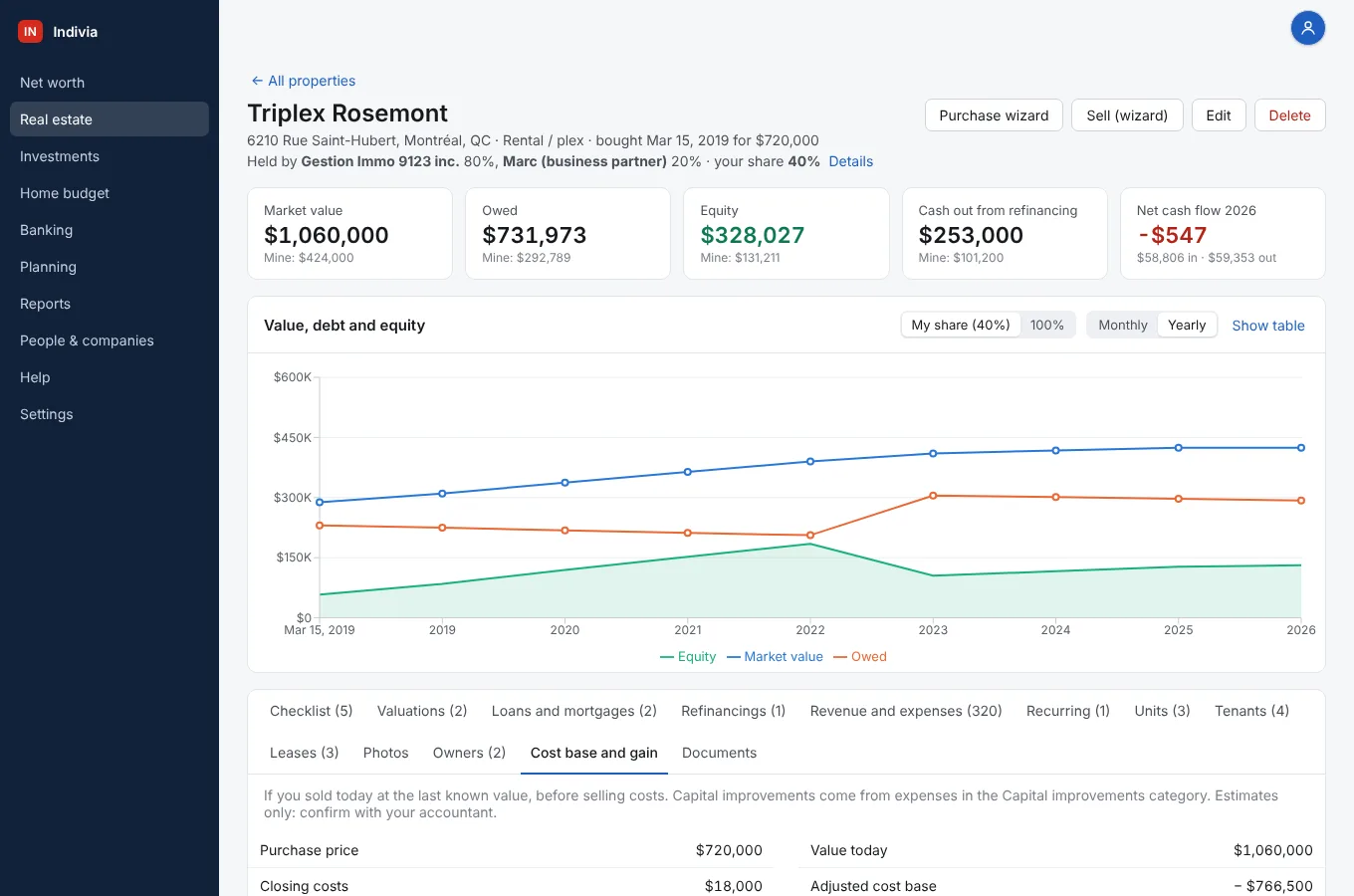Click the Indivia IN logo icon
Image resolution: width=1354 pixels, height=896 pixels.
[30, 32]
